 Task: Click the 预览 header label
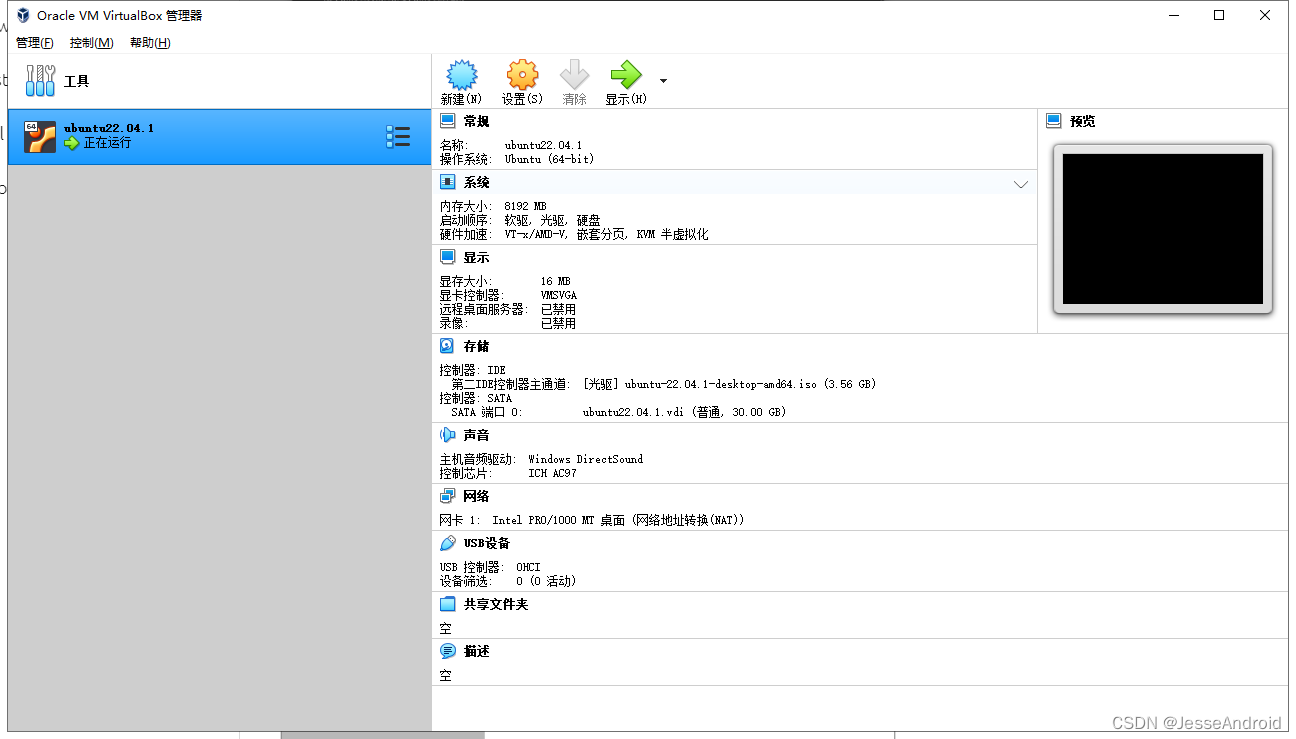(x=1083, y=121)
